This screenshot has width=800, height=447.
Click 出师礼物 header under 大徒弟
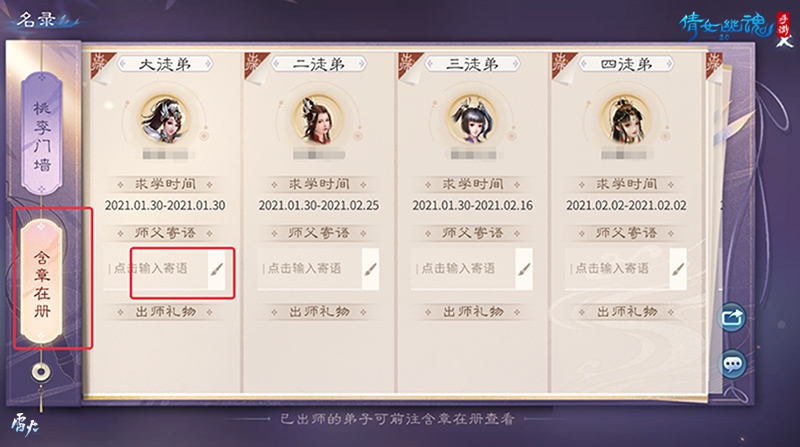(x=165, y=312)
